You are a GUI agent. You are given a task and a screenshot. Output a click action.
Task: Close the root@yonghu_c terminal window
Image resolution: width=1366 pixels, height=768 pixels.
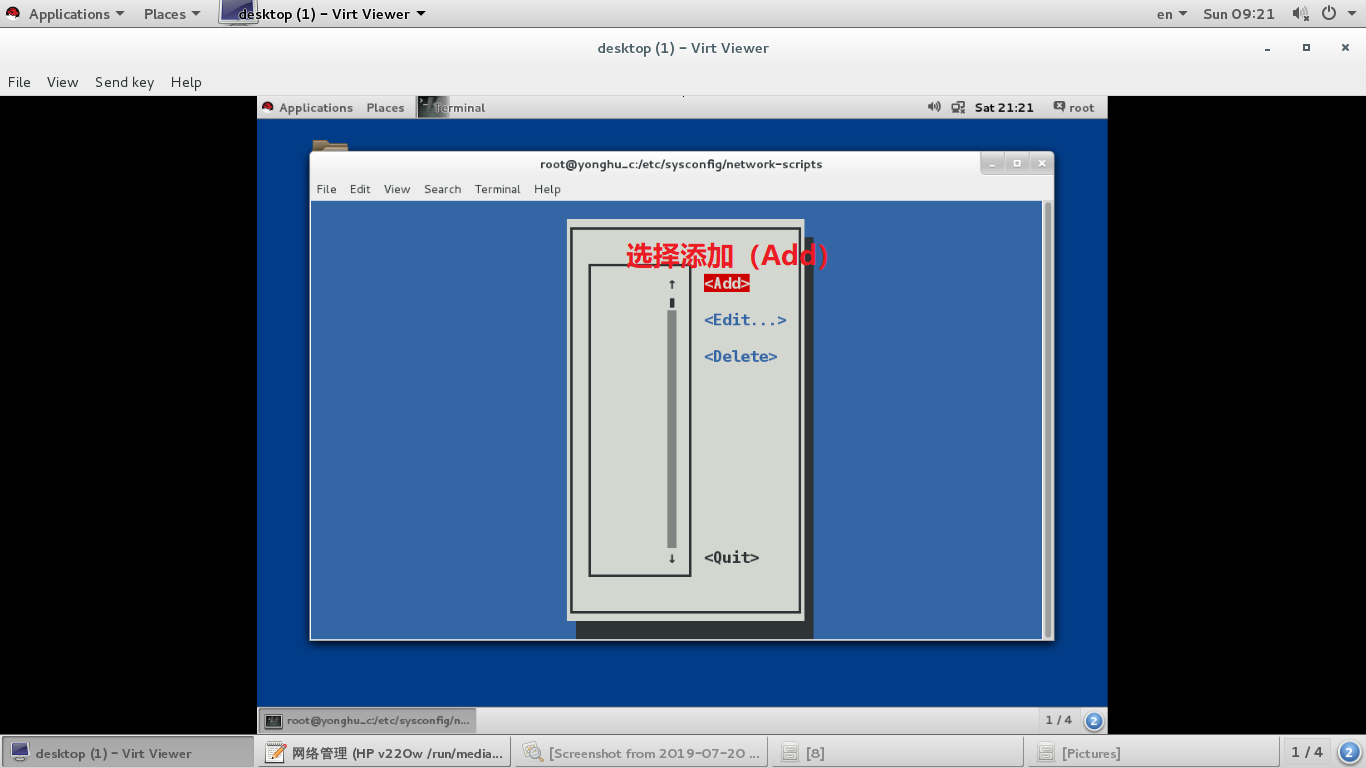(x=1041, y=163)
